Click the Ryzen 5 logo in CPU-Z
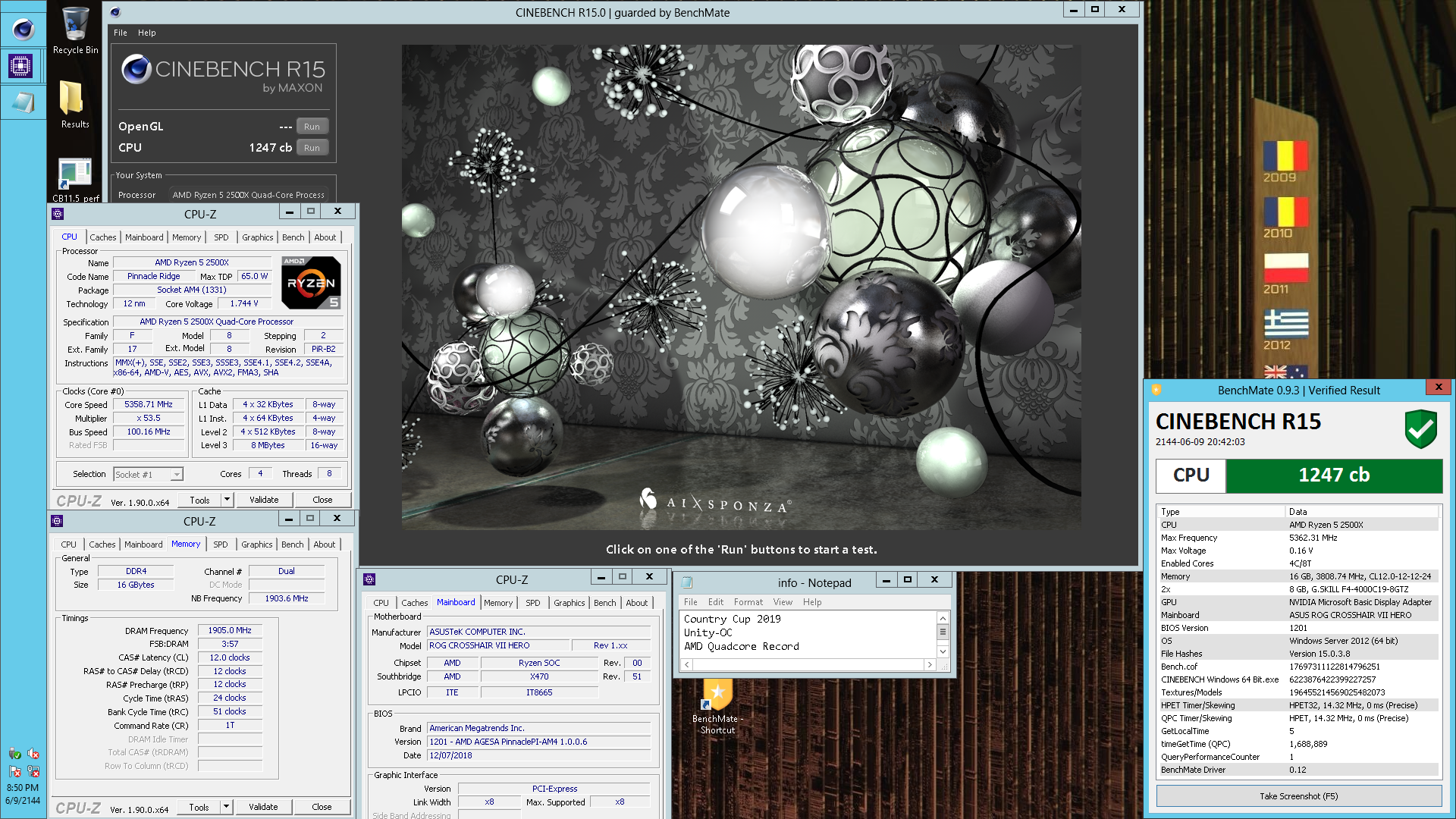 pyautogui.click(x=311, y=283)
